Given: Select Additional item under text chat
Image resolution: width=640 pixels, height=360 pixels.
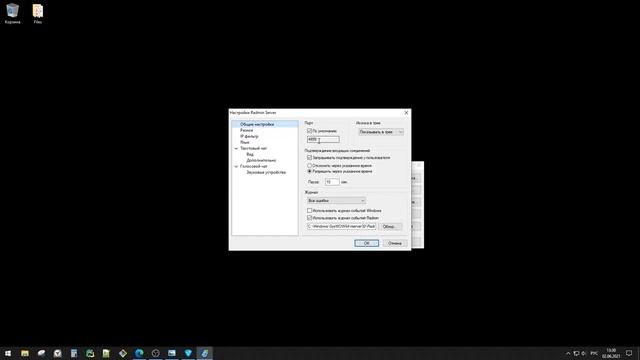Looking at the screenshot, I should (x=261, y=160).
